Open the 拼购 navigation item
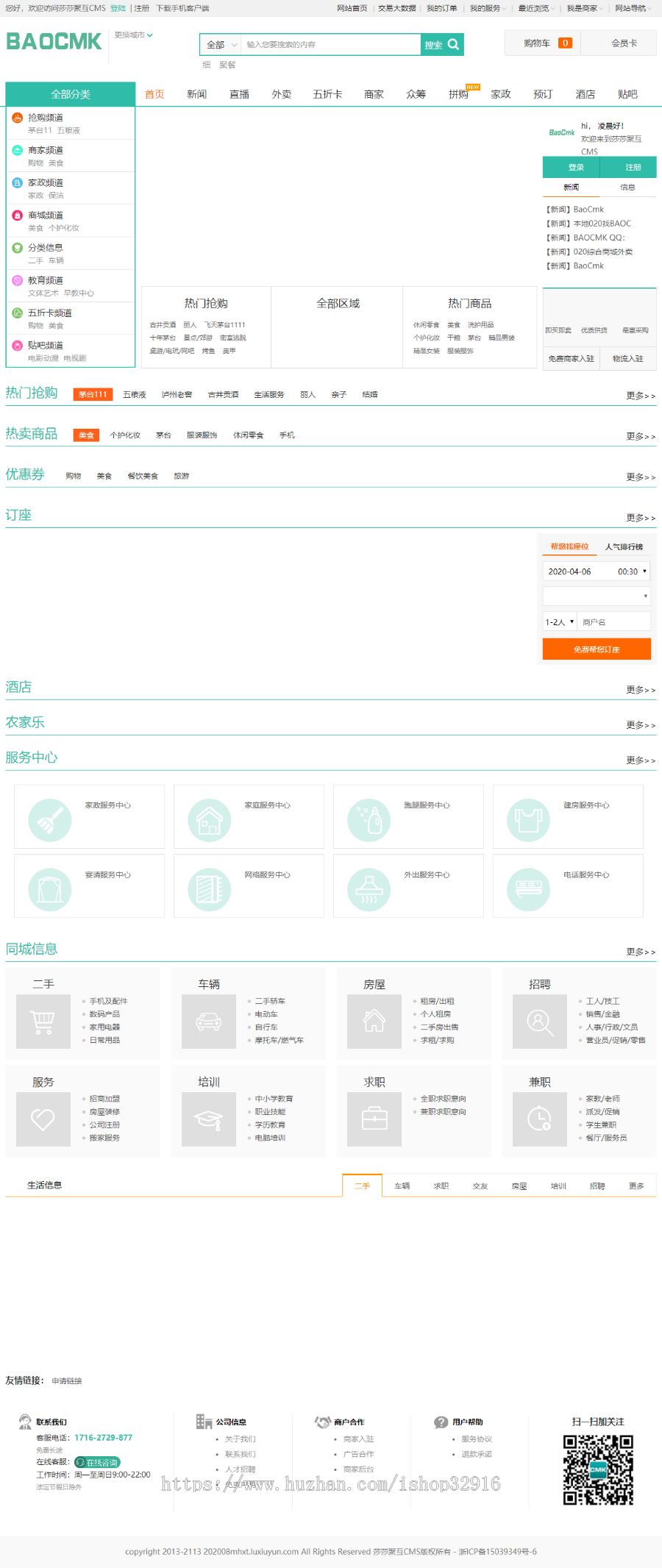 (458, 94)
